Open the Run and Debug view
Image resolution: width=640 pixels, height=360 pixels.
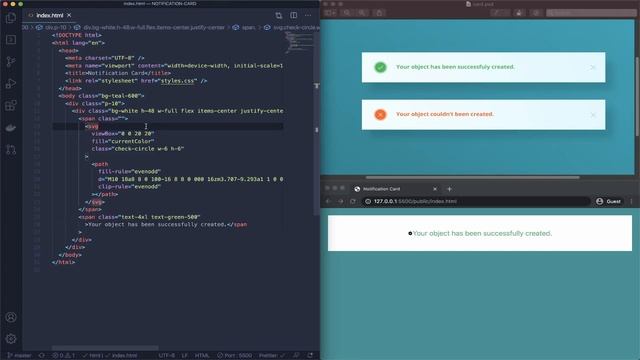click(x=11, y=84)
